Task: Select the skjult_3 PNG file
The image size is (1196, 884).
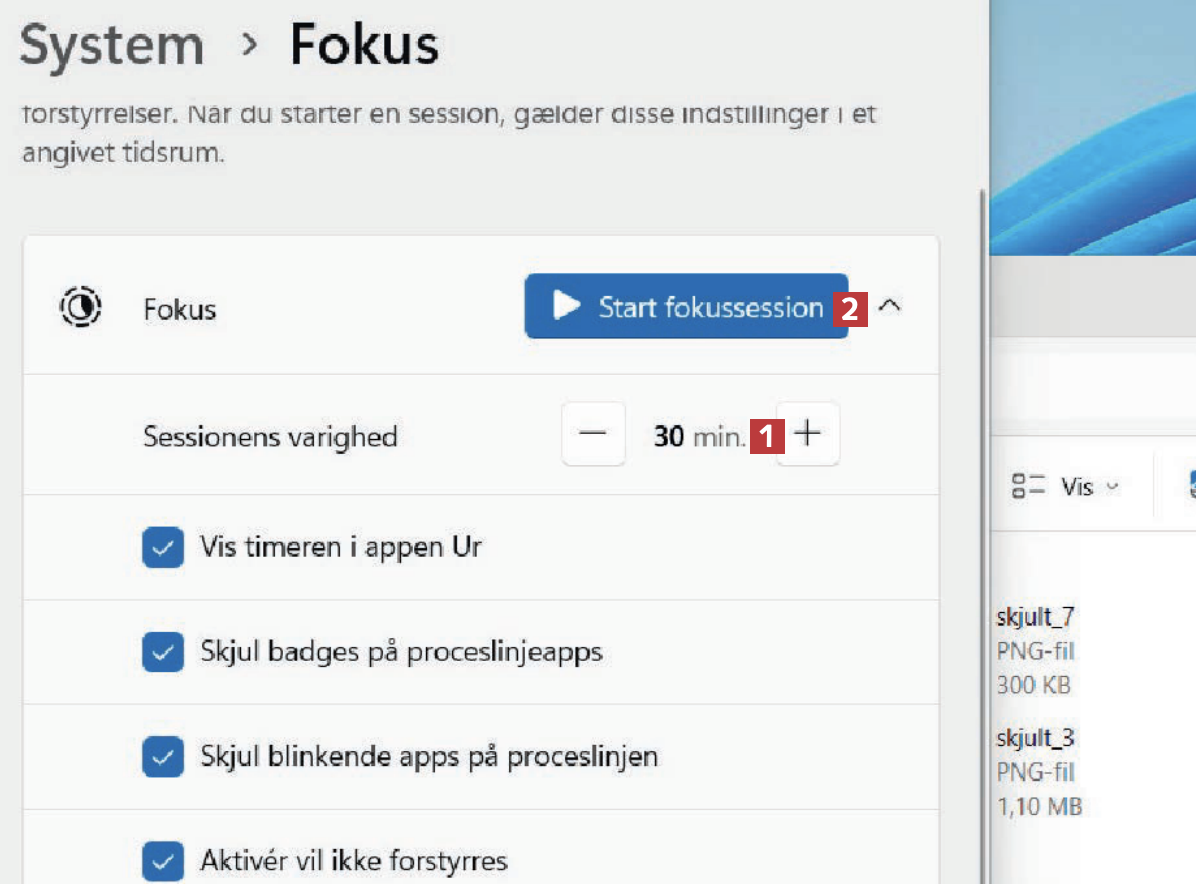Action: point(1035,739)
